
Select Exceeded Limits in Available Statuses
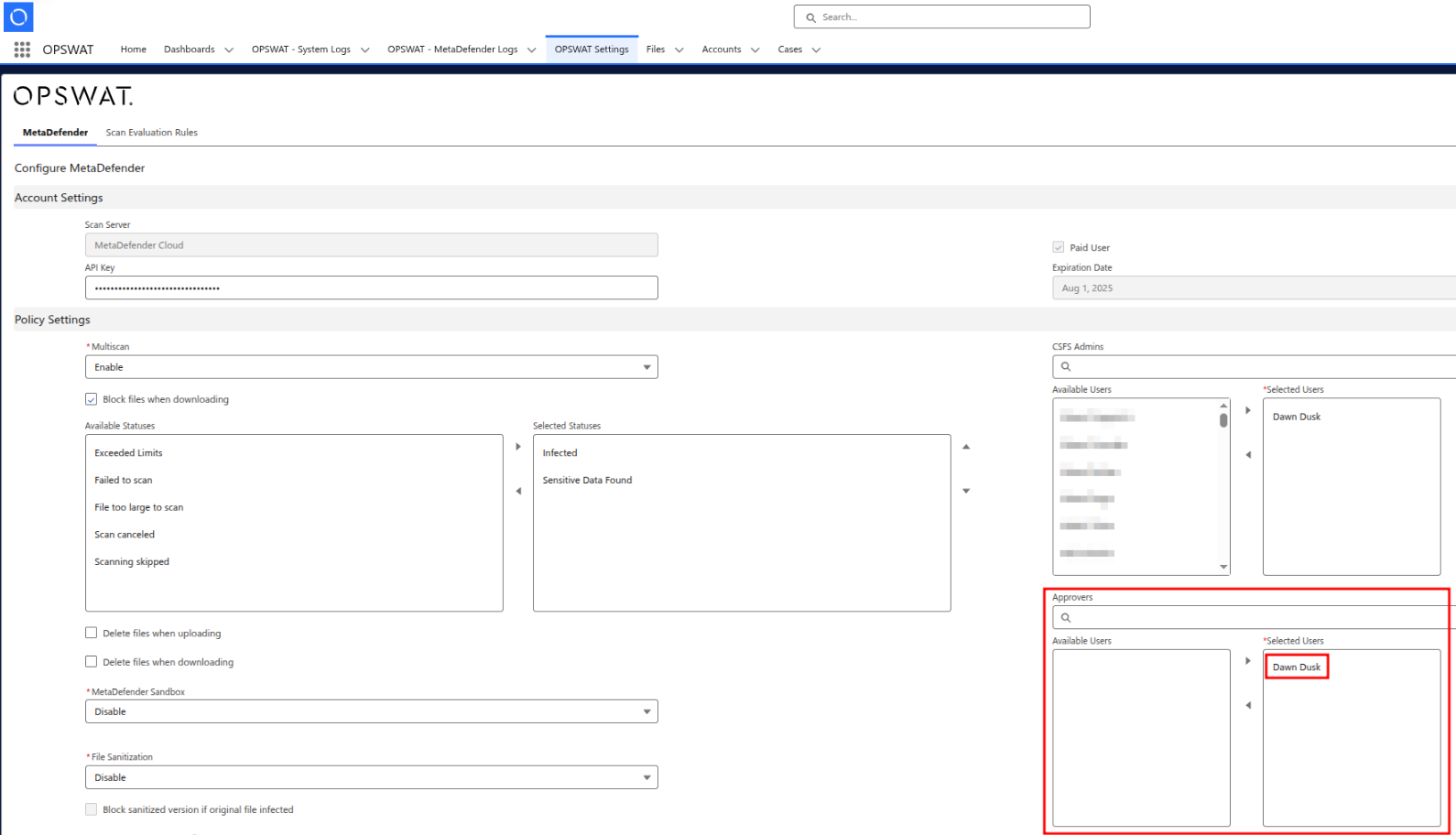click(128, 453)
